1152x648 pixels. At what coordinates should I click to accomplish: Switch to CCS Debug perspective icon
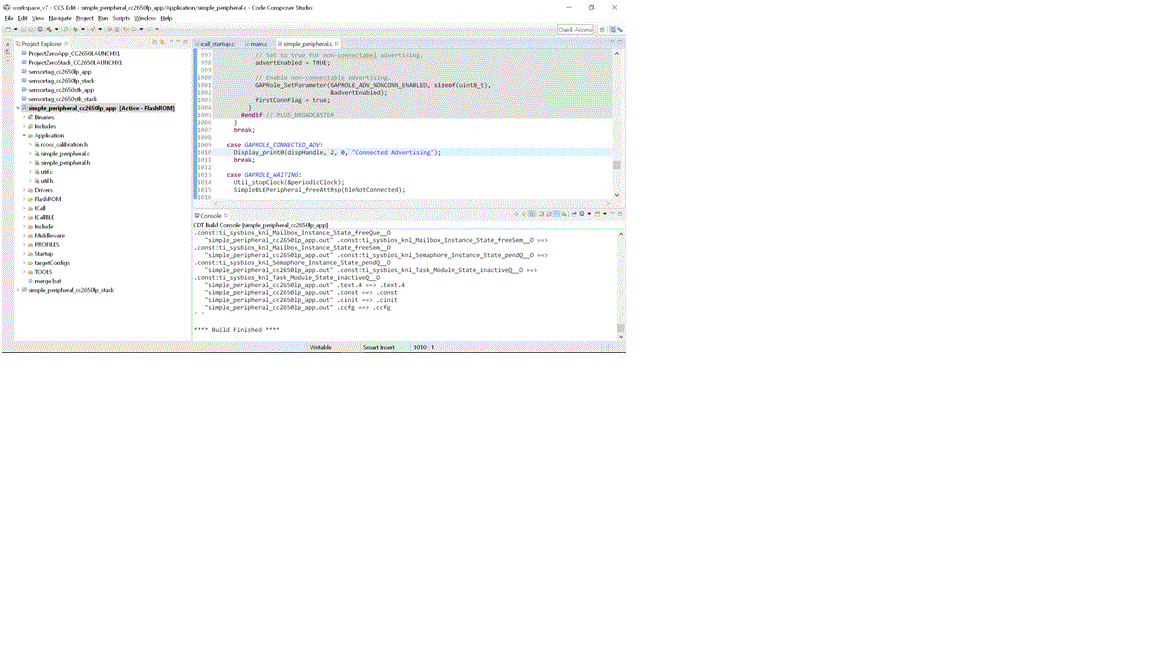[x=620, y=29]
